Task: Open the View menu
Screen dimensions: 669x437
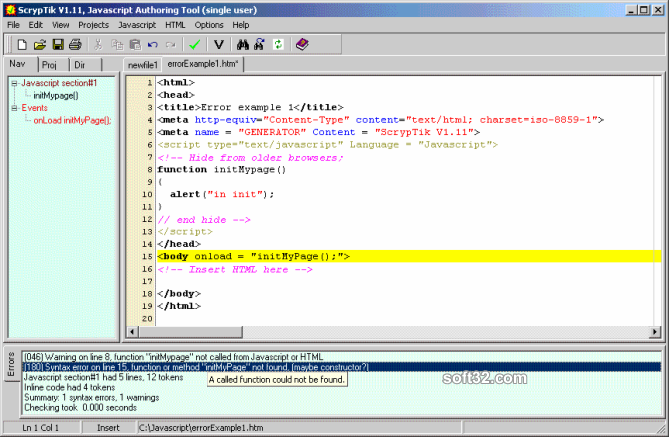Action: click(60, 25)
